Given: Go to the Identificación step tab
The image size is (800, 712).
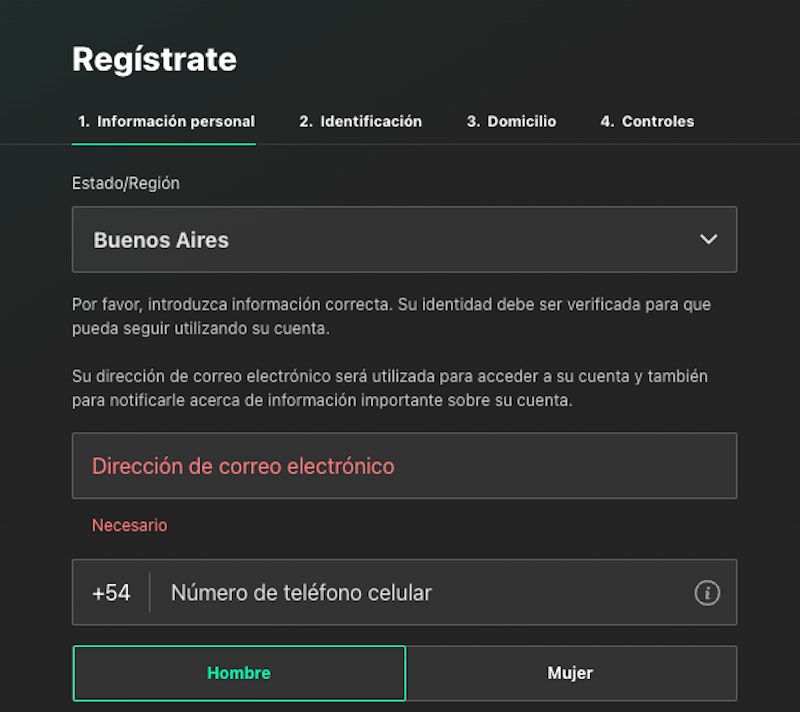Looking at the screenshot, I should [360, 122].
